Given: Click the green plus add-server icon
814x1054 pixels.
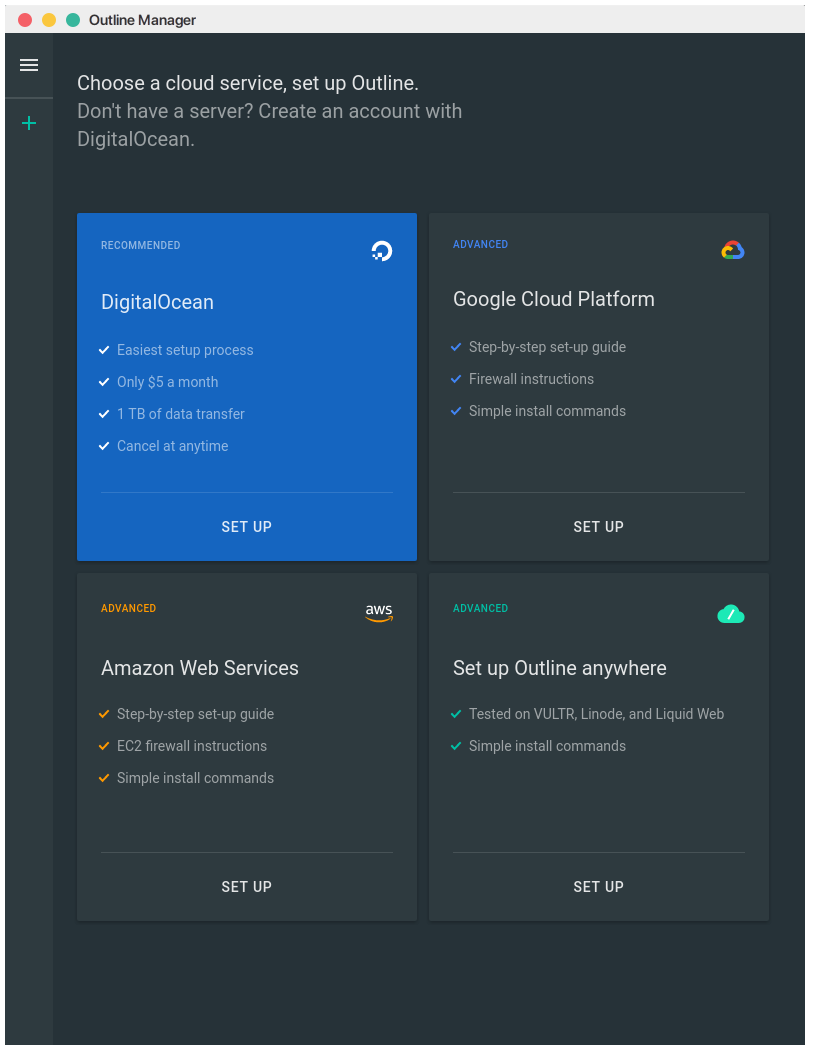Looking at the screenshot, I should 29,123.
